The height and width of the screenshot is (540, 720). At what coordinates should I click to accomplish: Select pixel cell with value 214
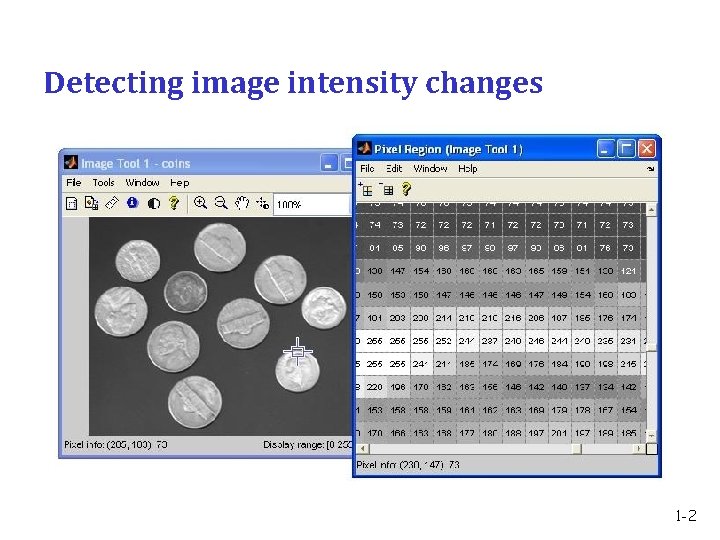click(444, 318)
